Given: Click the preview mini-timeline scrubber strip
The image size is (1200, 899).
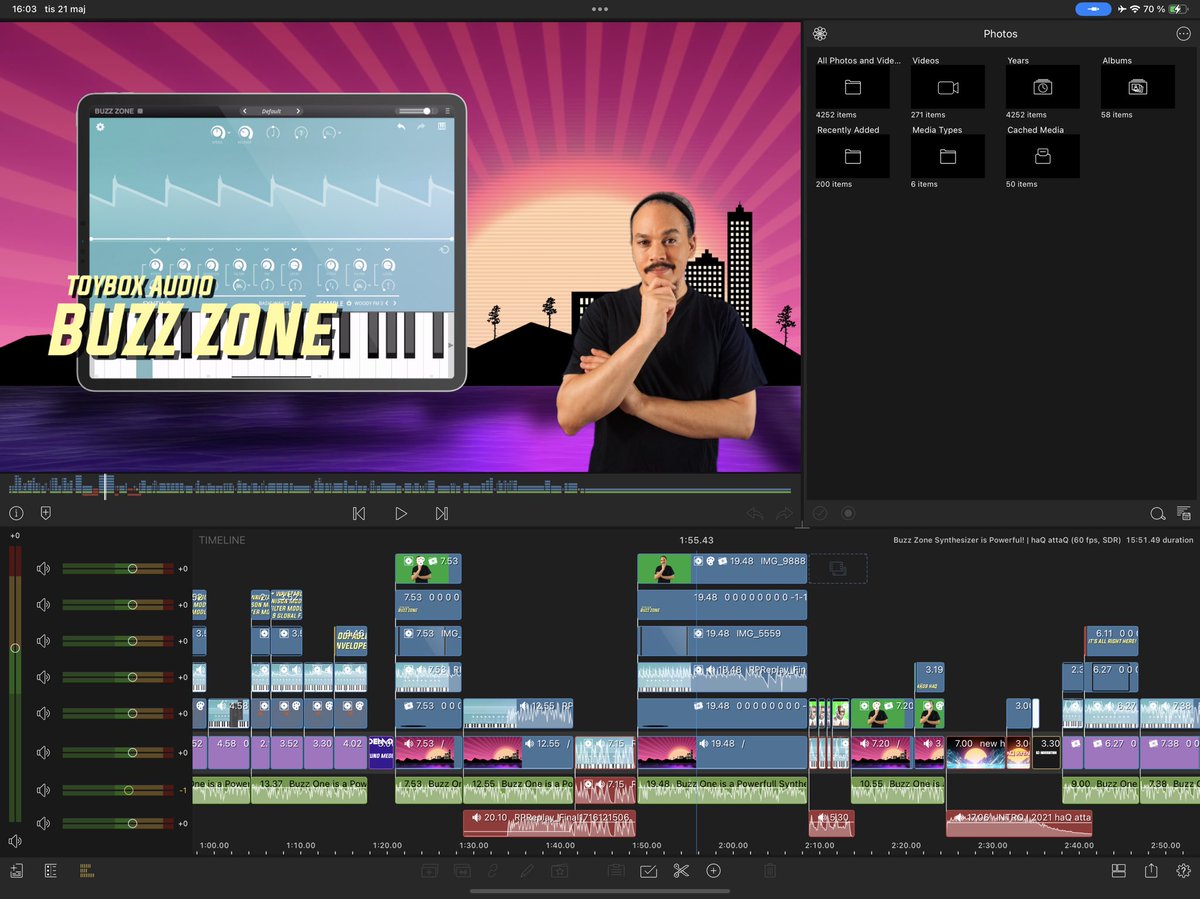Looking at the screenshot, I should point(400,487).
